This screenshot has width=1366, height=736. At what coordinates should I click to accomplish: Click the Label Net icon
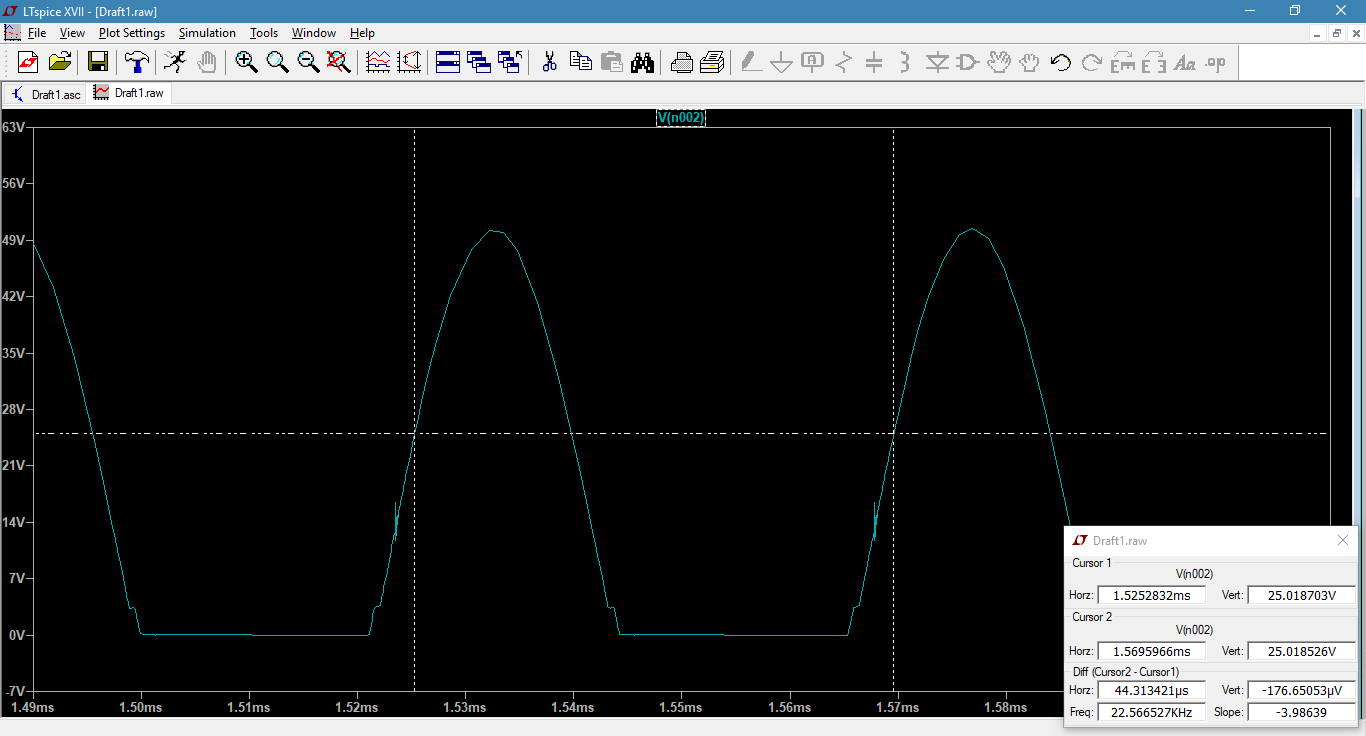(813, 62)
